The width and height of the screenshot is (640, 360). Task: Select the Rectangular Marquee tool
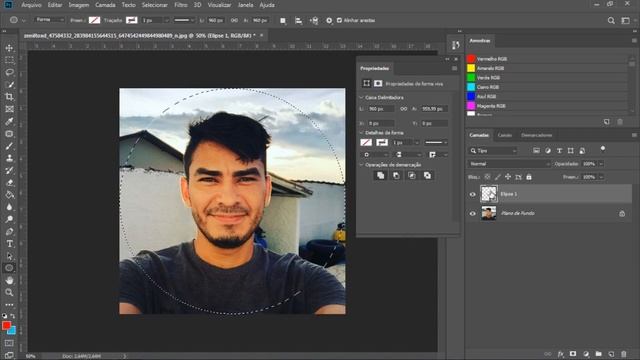click(9, 60)
